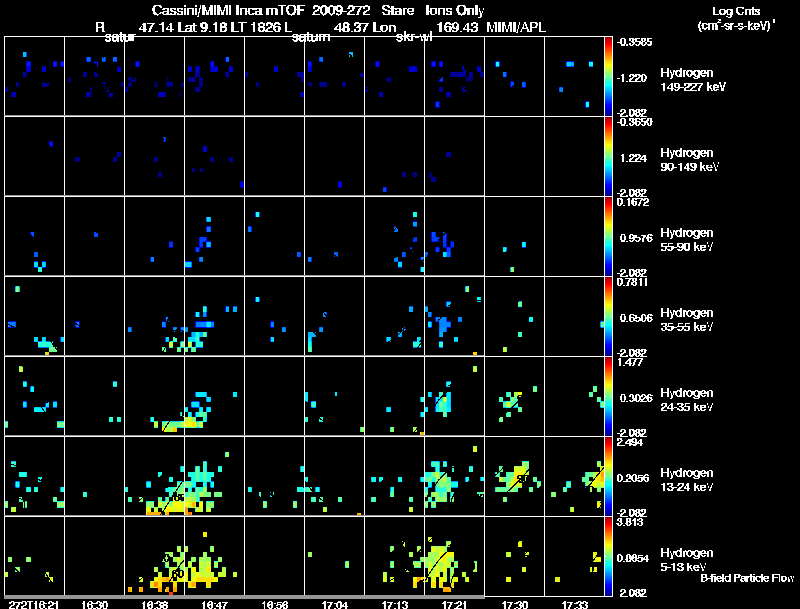Click the 1.477 colorbar maximum value

(x=630, y=362)
